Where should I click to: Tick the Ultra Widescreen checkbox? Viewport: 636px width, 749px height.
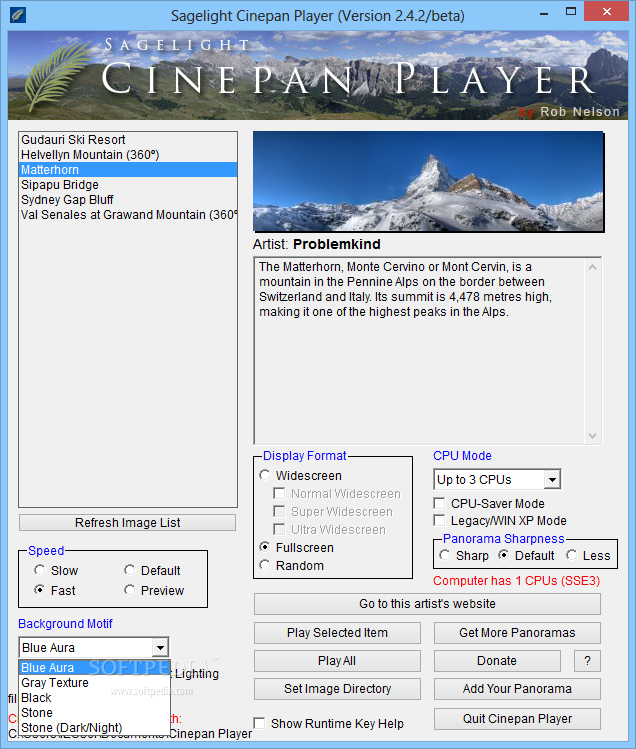click(x=279, y=529)
